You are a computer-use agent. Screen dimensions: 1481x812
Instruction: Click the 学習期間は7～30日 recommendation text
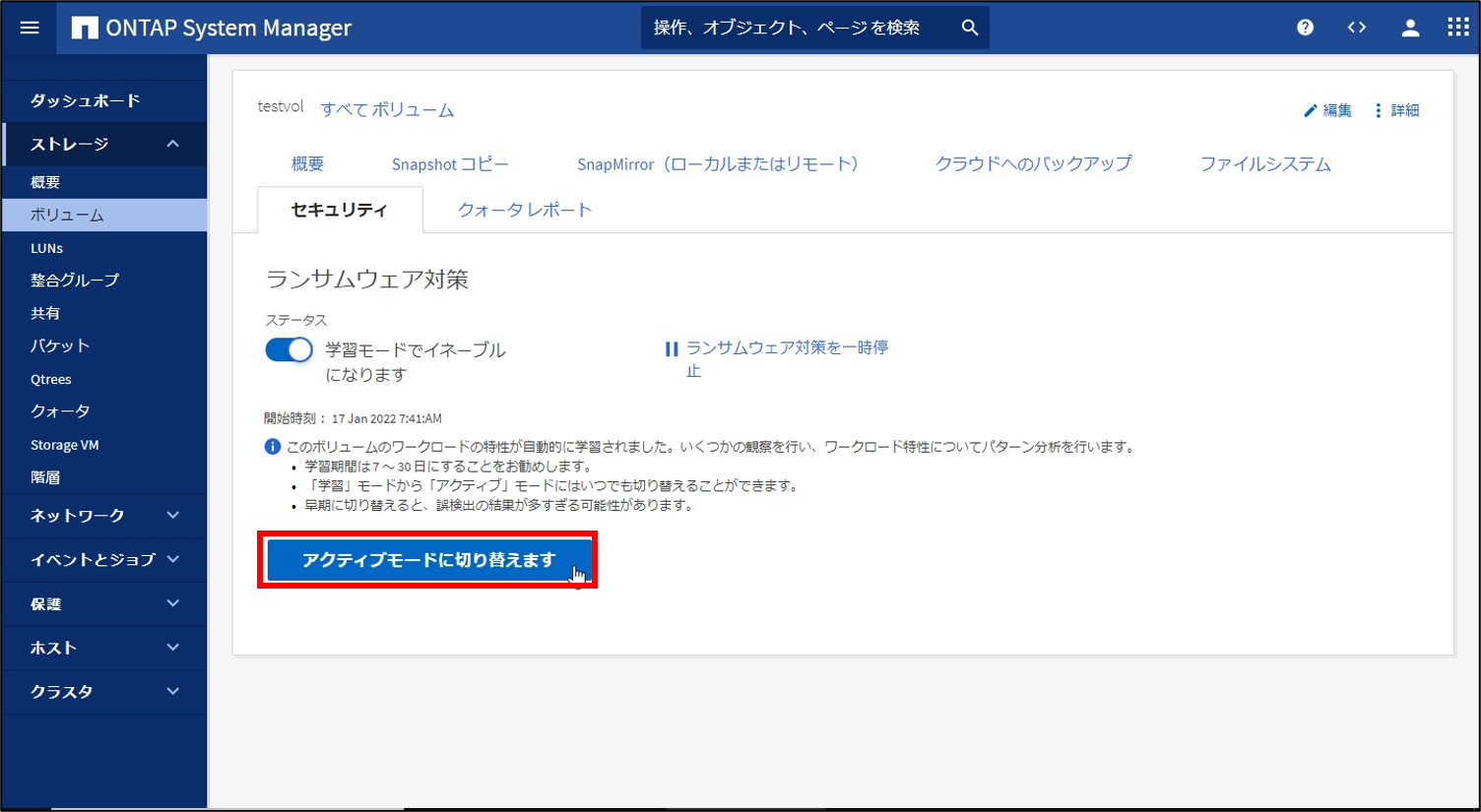pos(448,467)
